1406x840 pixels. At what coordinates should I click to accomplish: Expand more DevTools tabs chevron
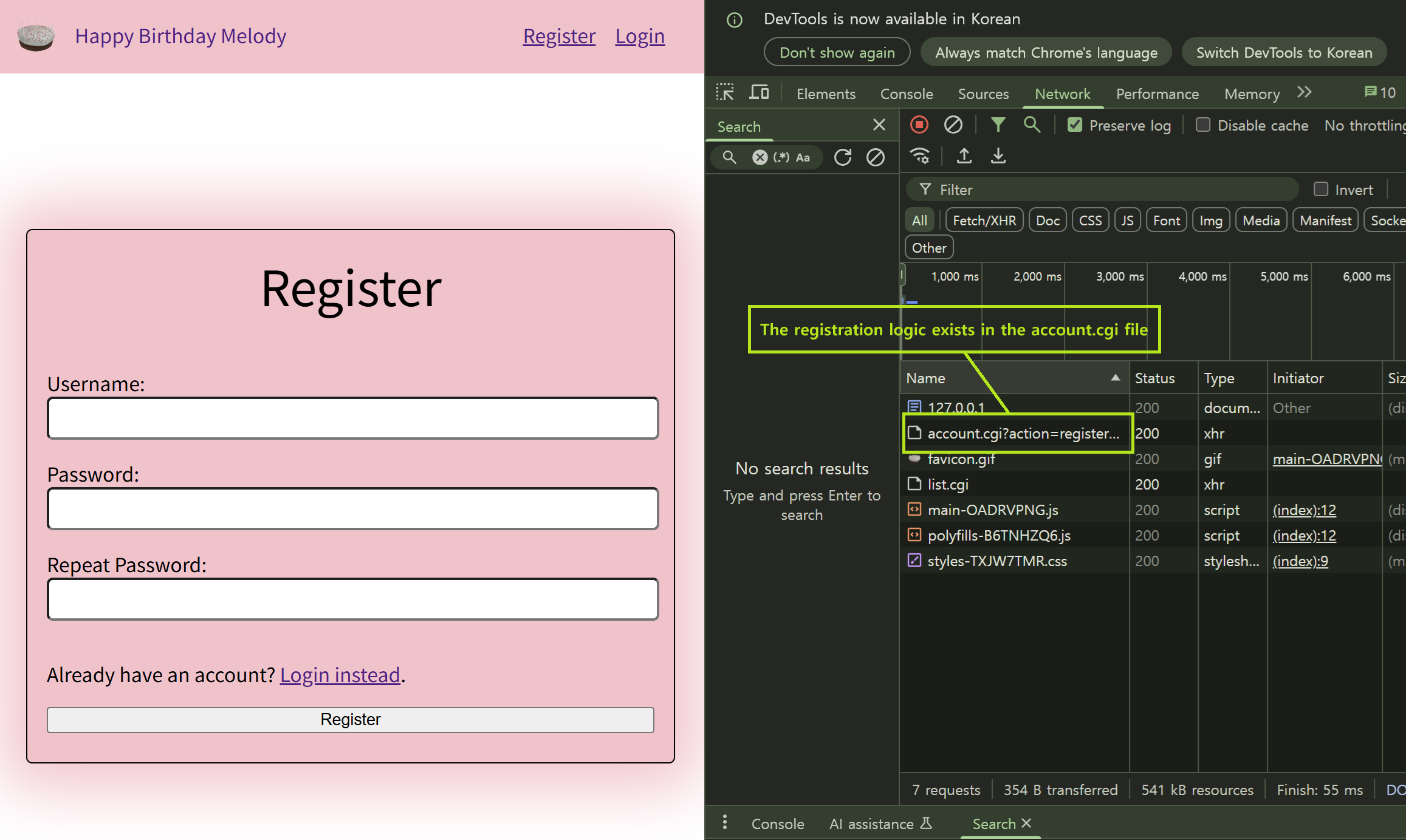pos(1305,92)
